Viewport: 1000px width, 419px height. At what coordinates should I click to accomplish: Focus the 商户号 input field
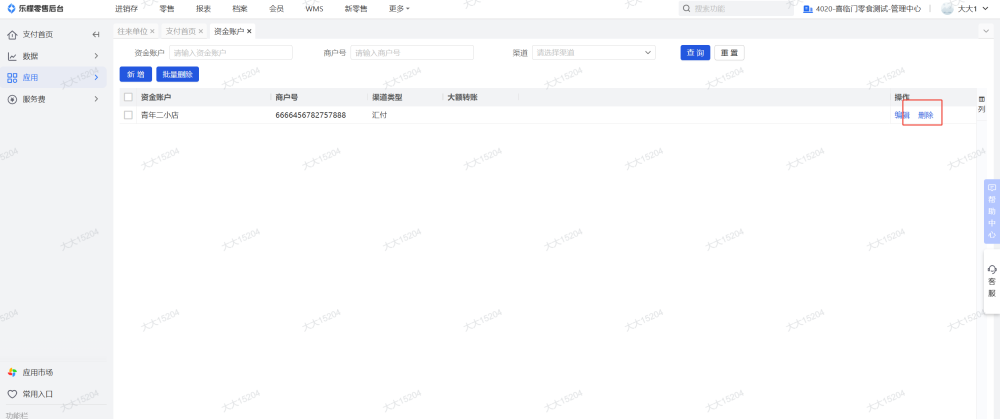click(x=412, y=53)
